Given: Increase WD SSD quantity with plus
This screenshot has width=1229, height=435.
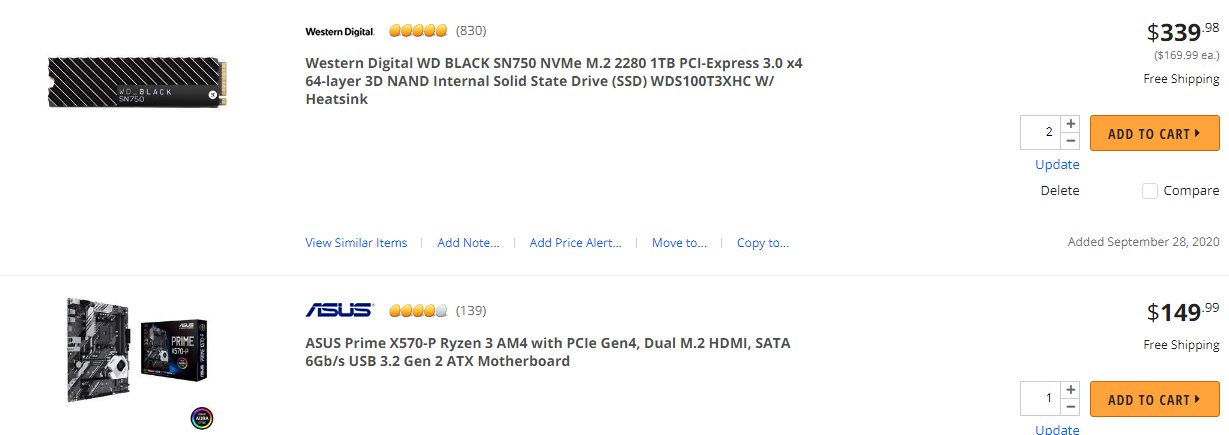Looking at the screenshot, I should coord(1071,124).
